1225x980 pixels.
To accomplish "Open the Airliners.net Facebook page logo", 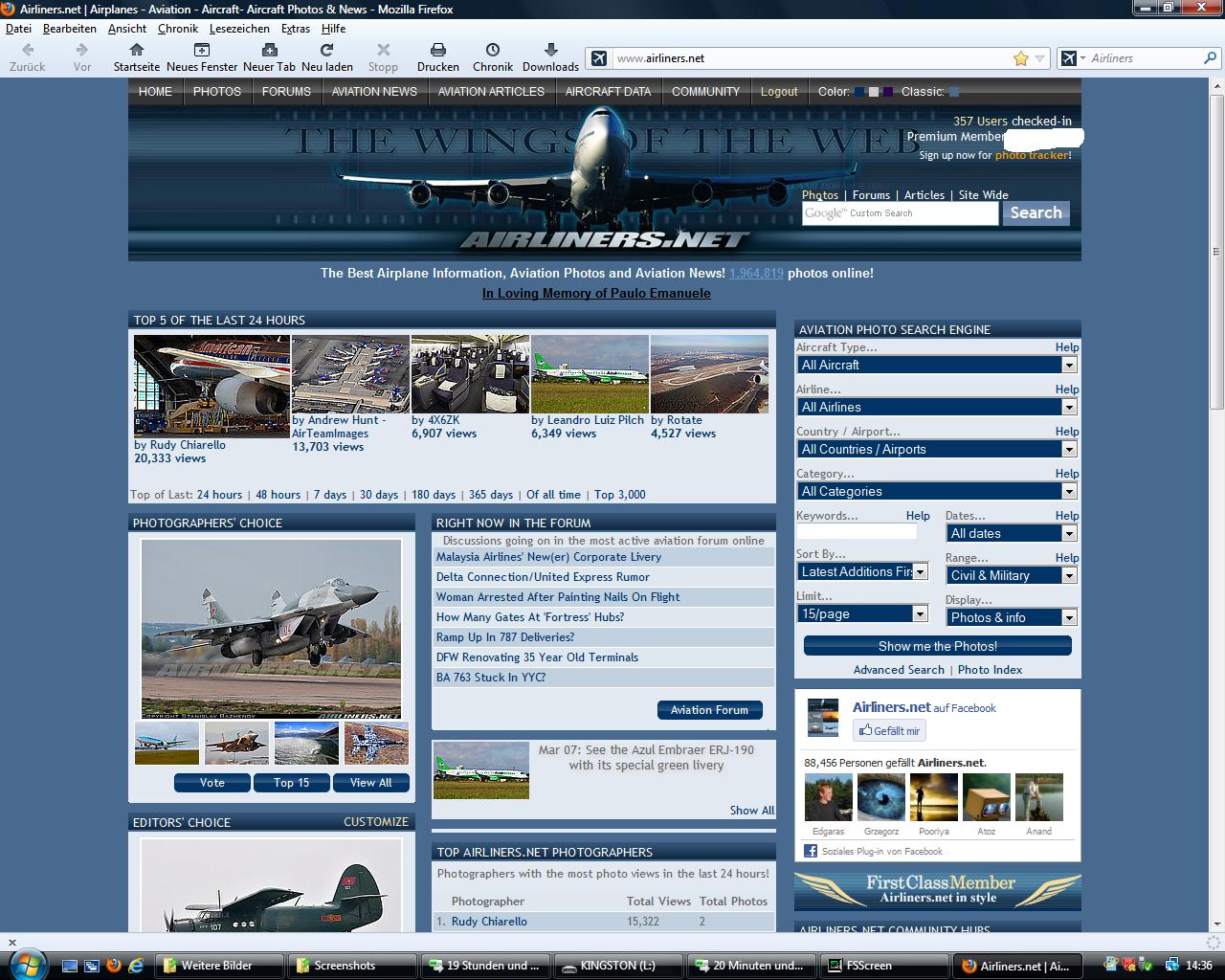I will pyautogui.click(x=823, y=717).
